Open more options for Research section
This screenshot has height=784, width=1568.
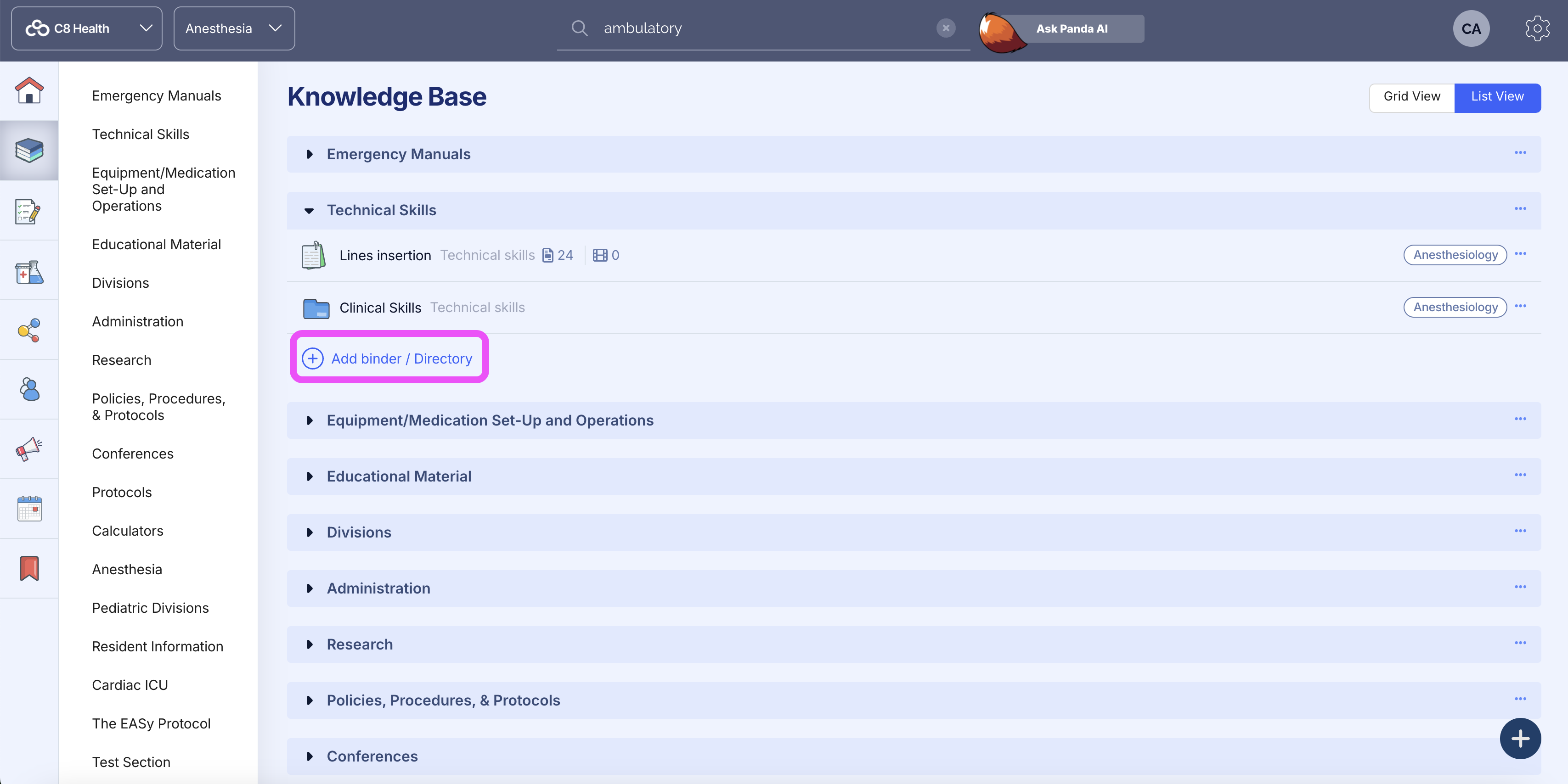tap(1520, 643)
